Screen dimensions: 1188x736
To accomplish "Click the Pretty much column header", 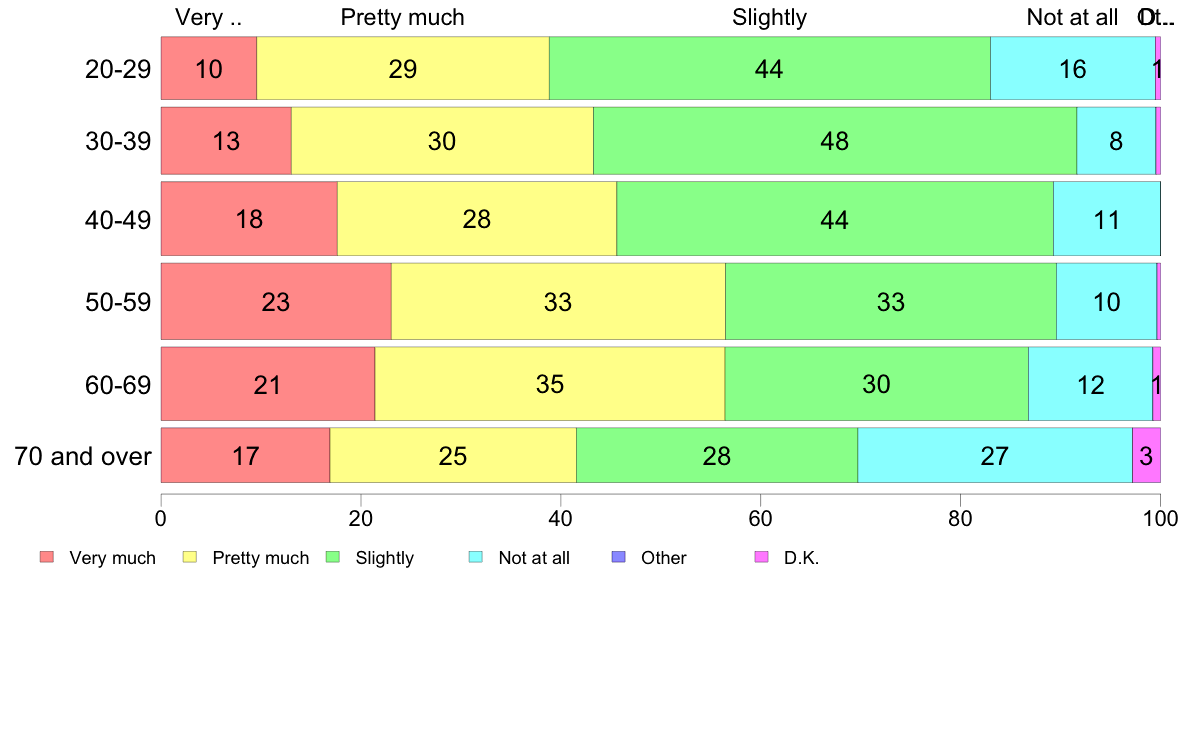I will (402, 17).
